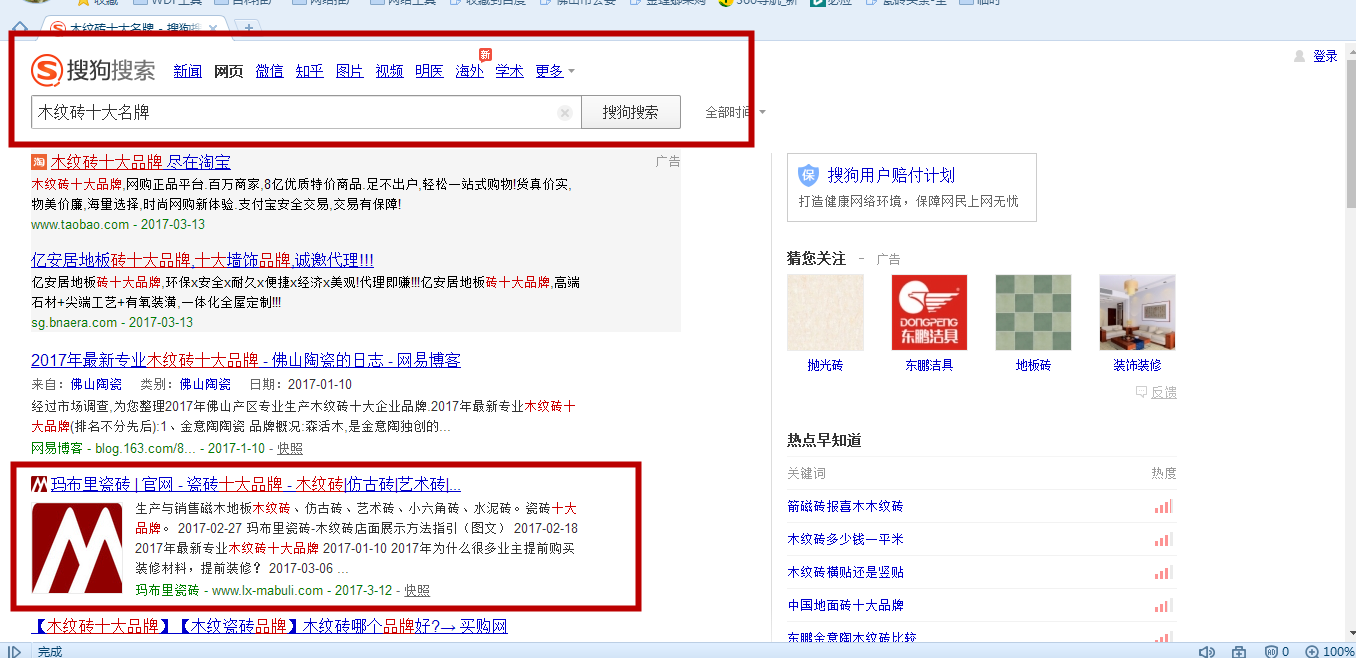
Task: Click the toolbox icon in the status bar
Action: [x=1240, y=651]
